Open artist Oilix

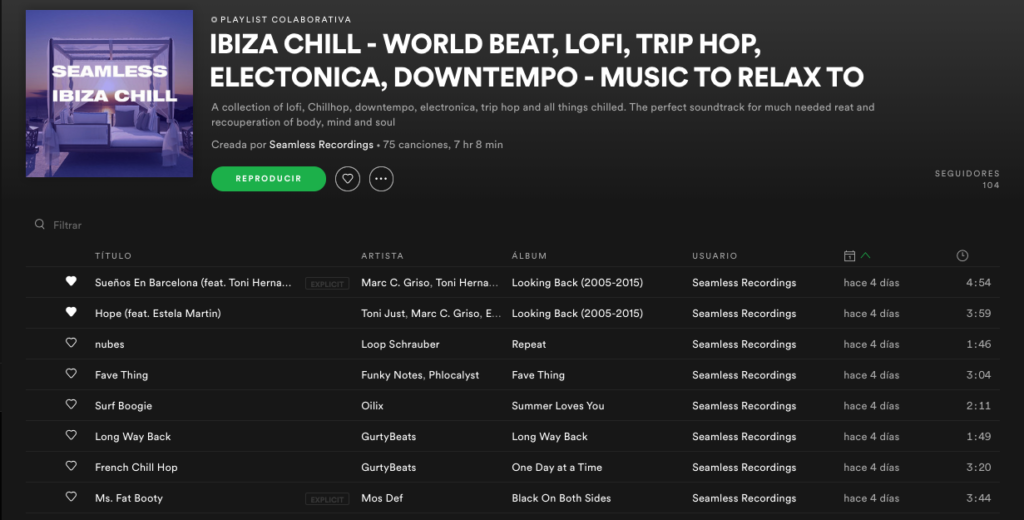[372, 406]
